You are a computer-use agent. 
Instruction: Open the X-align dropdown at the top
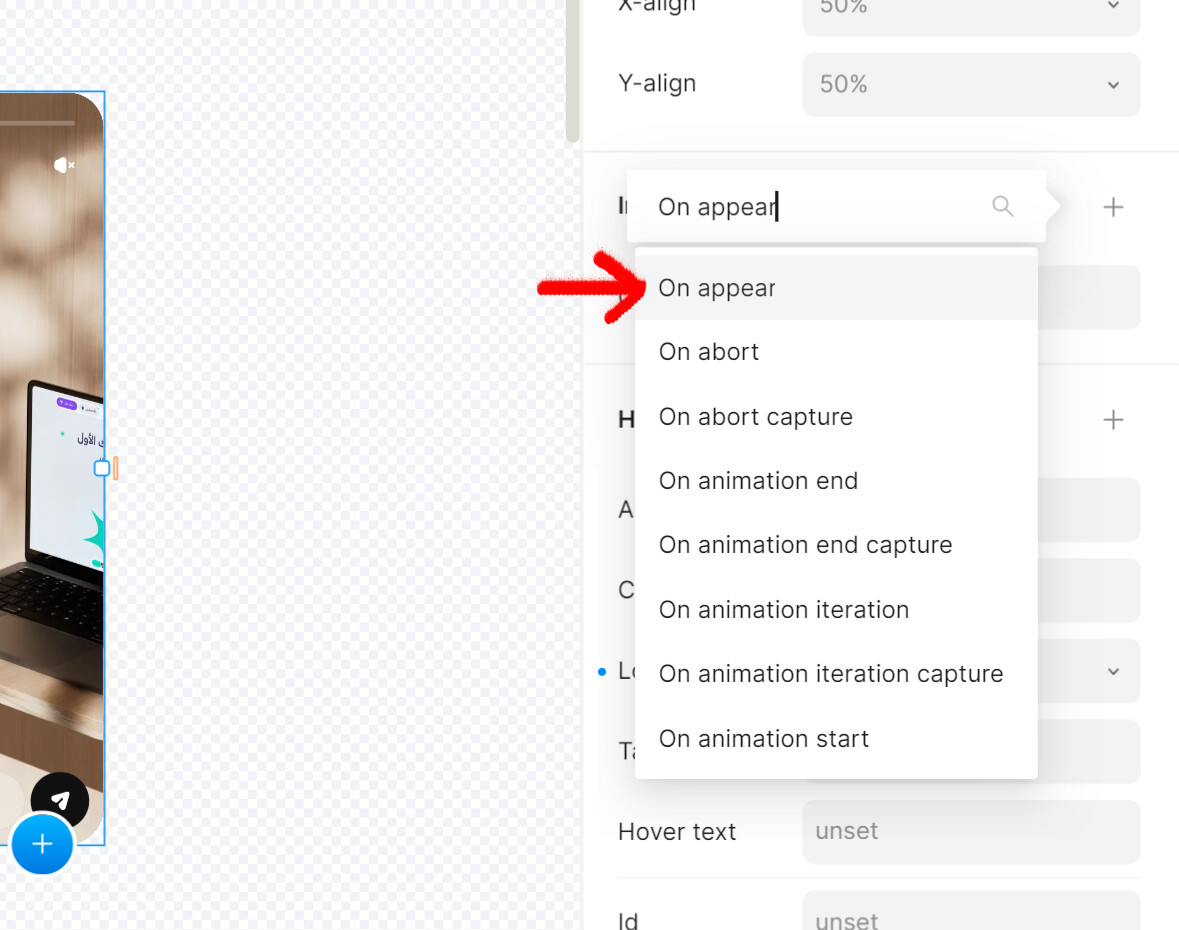click(x=970, y=8)
